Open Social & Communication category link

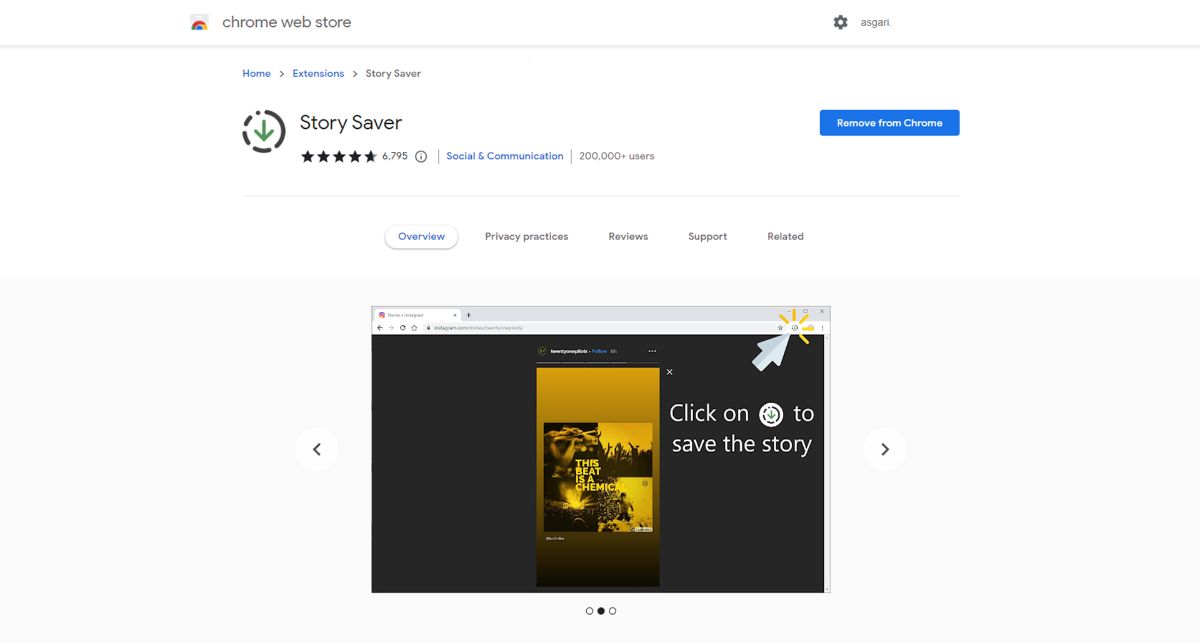505,156
